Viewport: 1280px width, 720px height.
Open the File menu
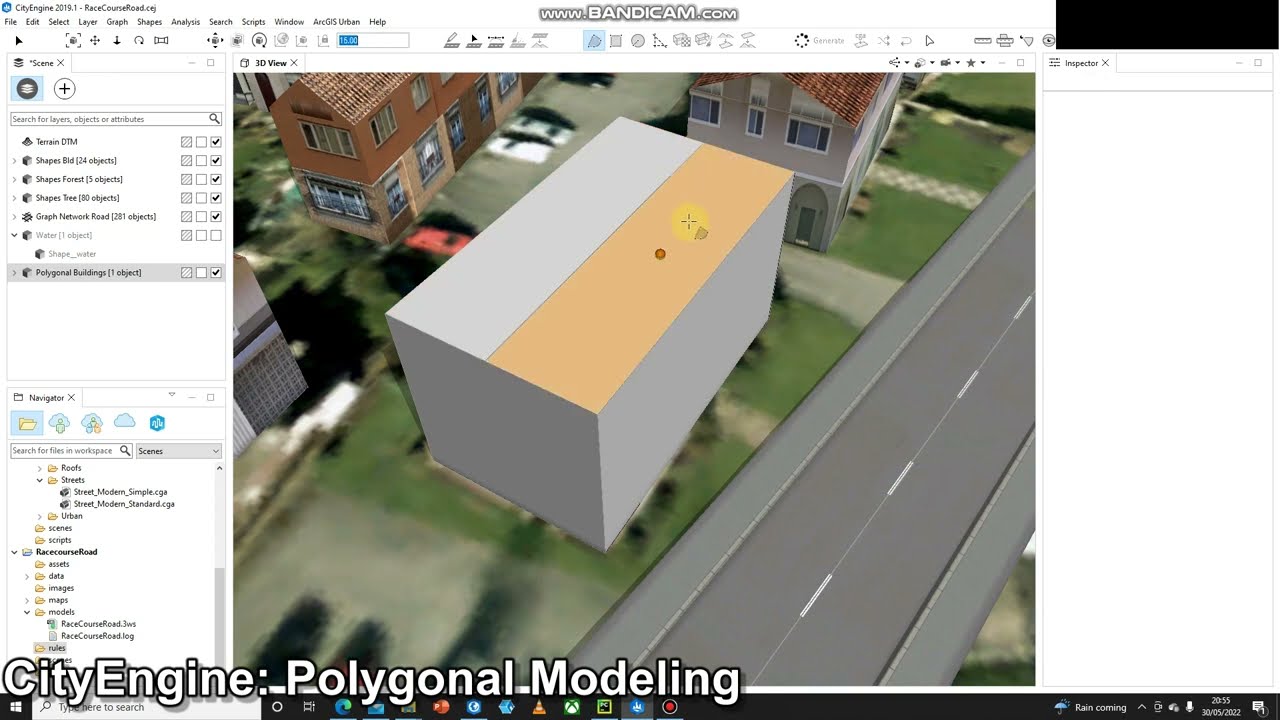[10, 22]
